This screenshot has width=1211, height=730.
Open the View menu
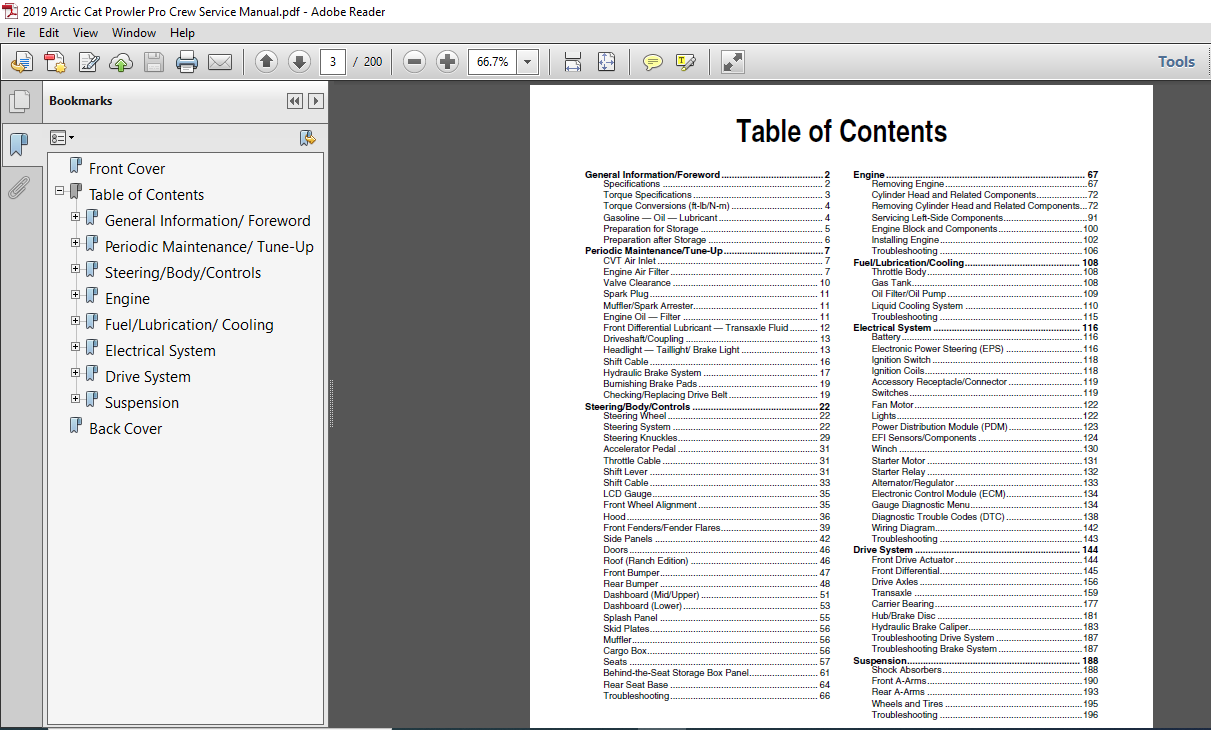pos(86,33)
